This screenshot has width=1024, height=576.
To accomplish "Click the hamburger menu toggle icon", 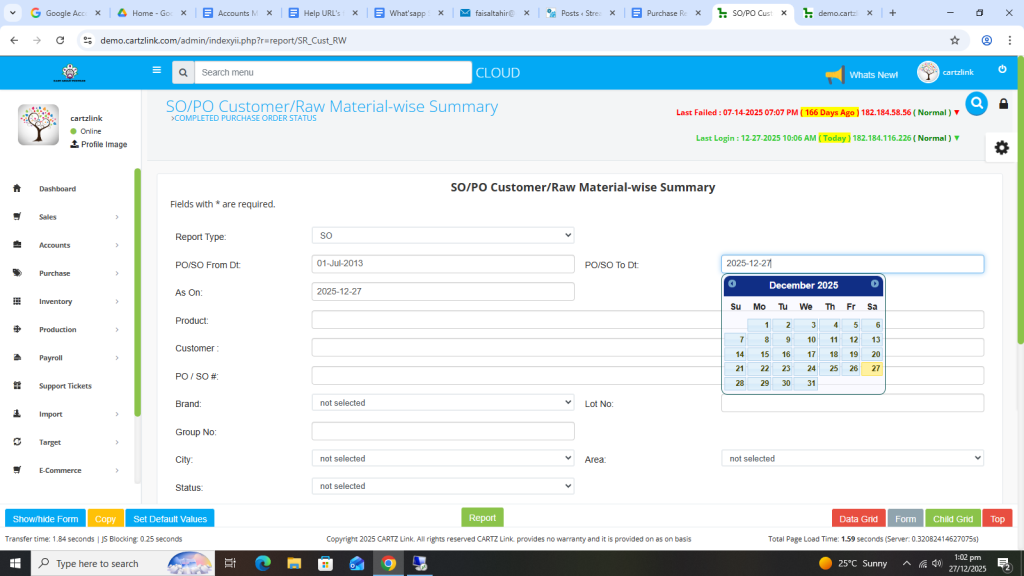I will pos(156,71).
